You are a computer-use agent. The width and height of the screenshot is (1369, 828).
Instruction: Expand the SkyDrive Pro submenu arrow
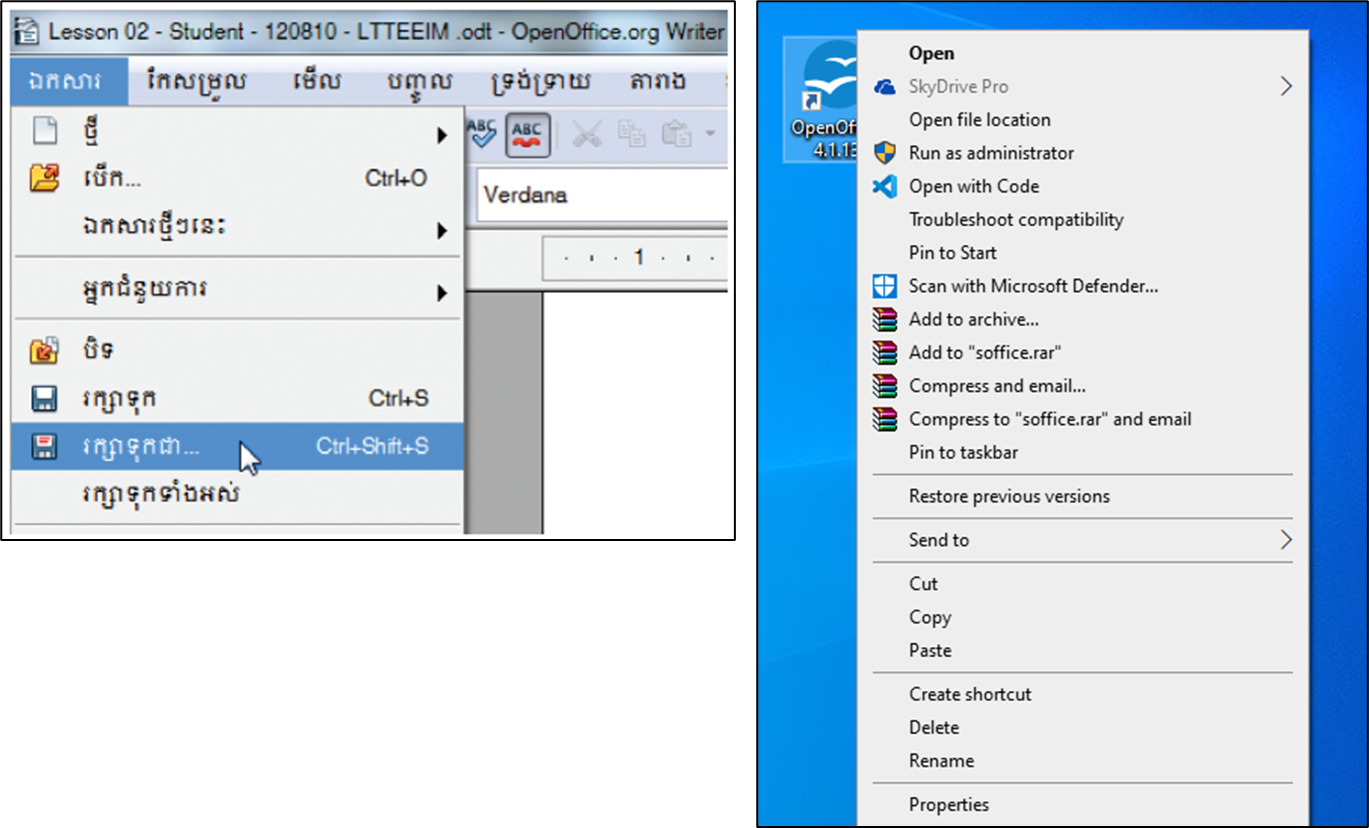click(x=1285, y=87)
